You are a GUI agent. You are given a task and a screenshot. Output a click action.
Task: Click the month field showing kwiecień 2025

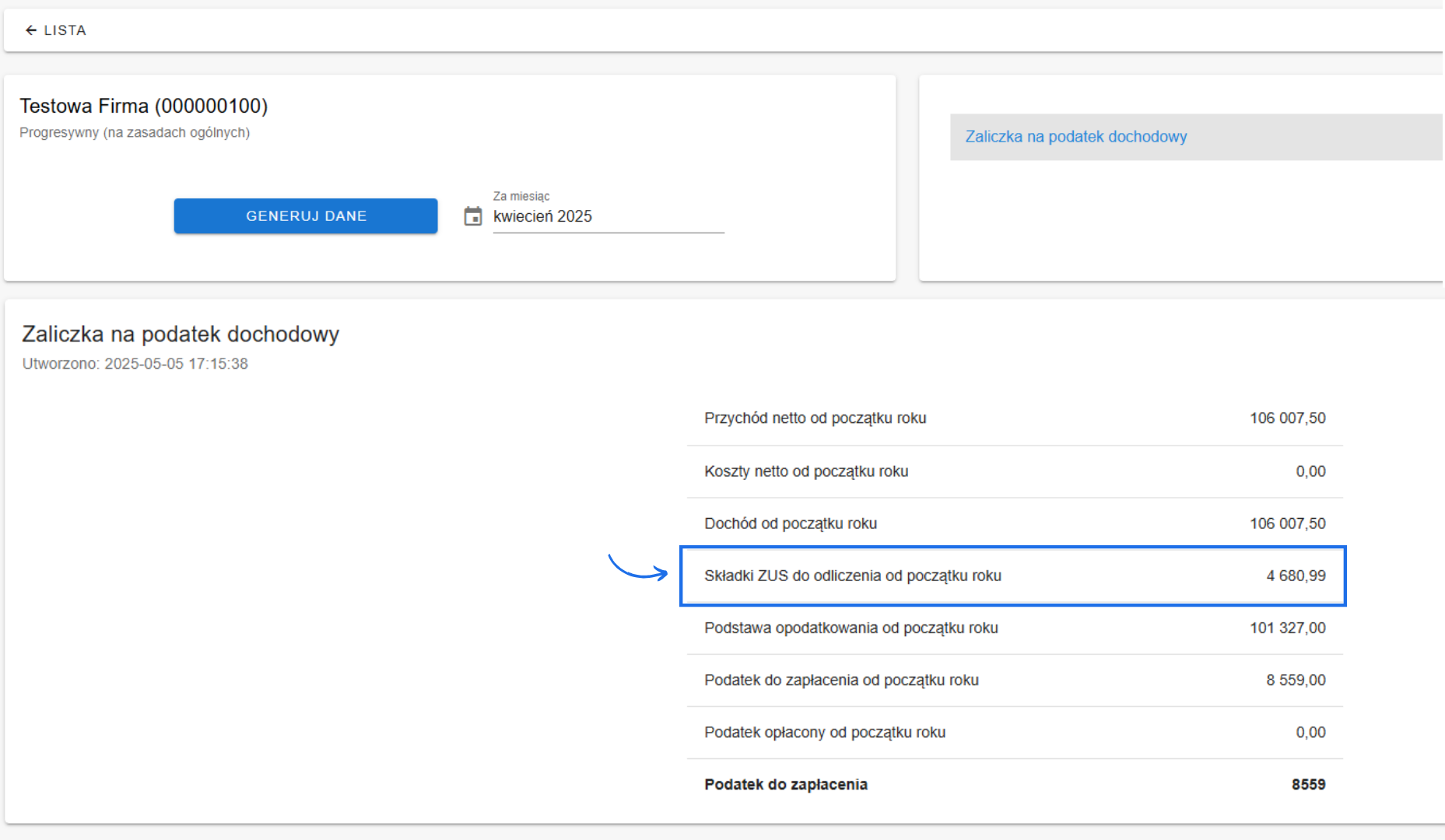[607, 216]
